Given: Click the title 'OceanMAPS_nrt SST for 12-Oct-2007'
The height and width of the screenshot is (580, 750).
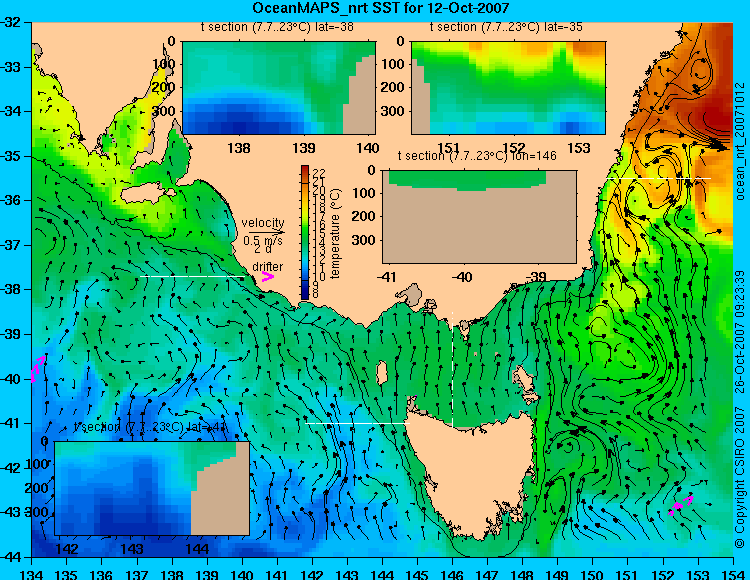Looking at the screenshot, I should tap(380, 8).
